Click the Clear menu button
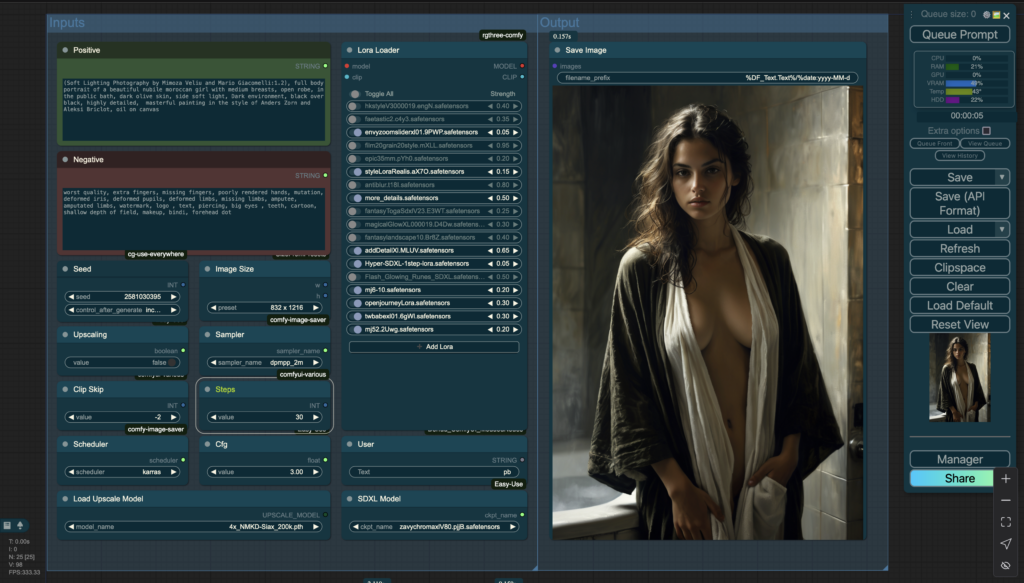This screenshot has height=583, width=1024. coord(959,286)
